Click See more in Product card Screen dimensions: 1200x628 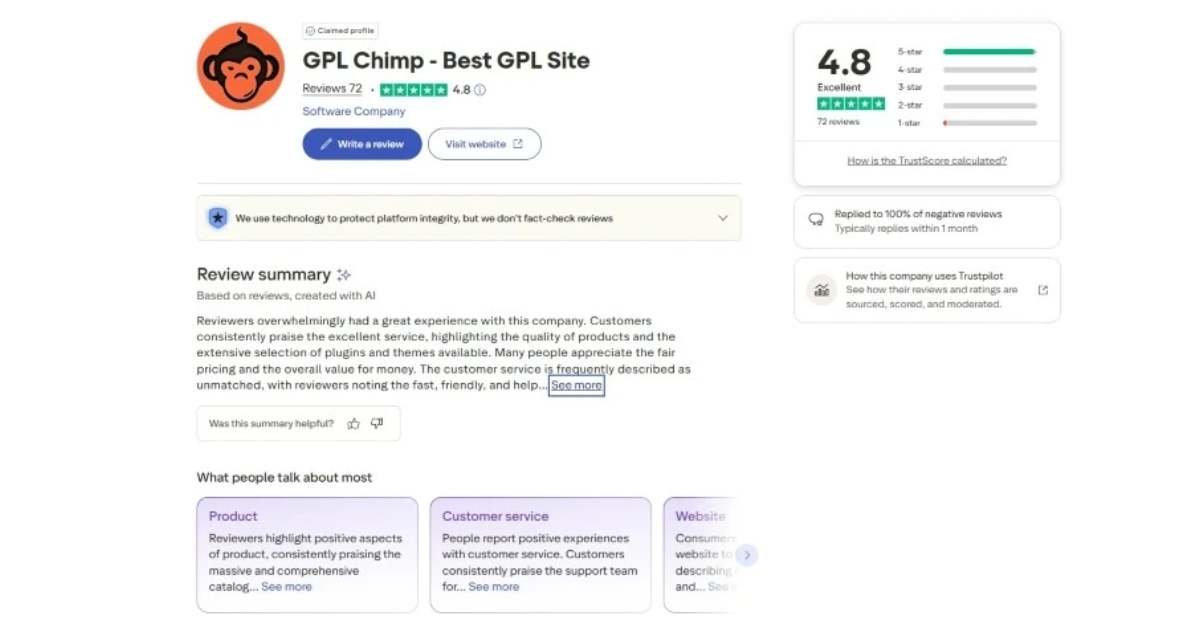pyautogui.click(x=287, y=587)
